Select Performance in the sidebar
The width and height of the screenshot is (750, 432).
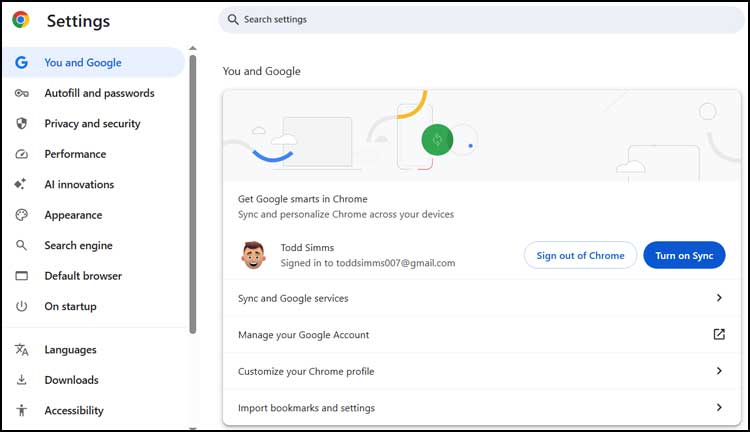point(93,154)
